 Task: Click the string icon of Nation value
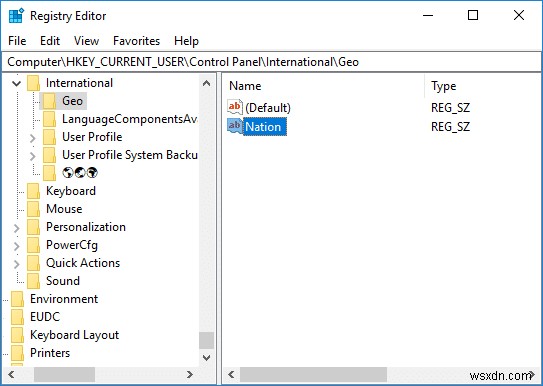pyautogui.click(x=234, y=126)
